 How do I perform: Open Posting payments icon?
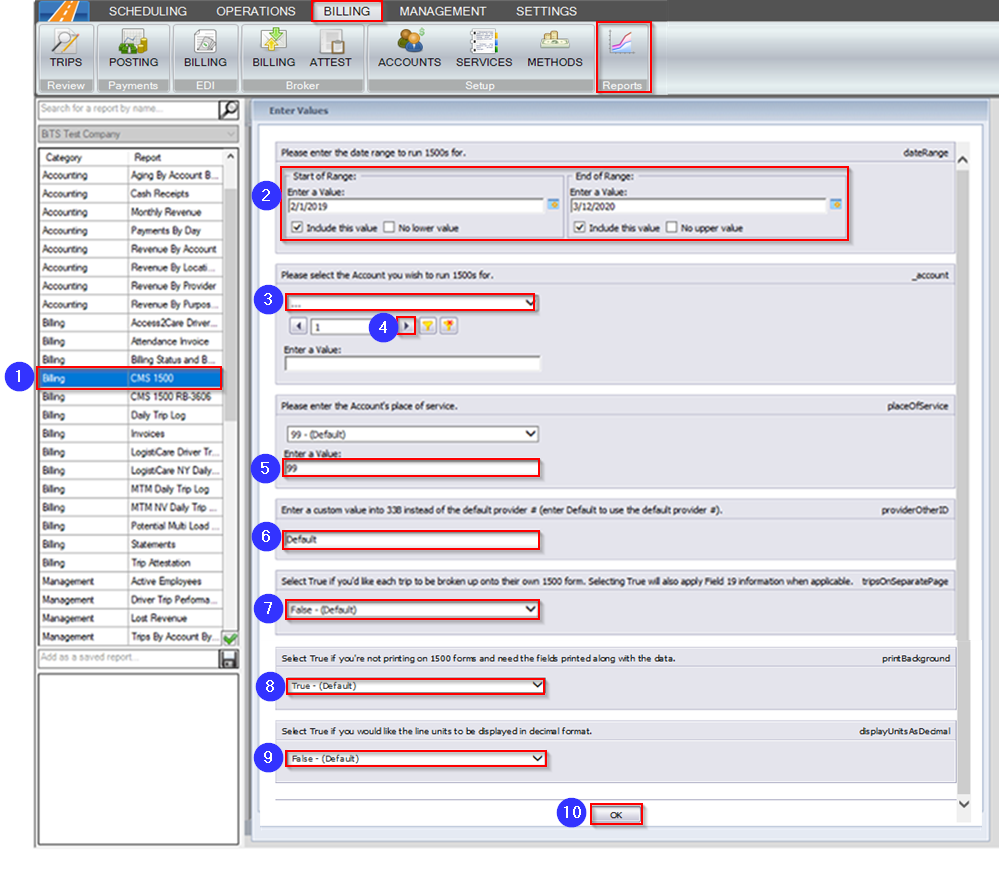133,49
